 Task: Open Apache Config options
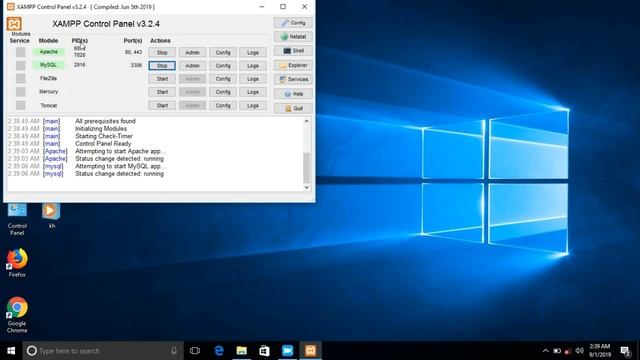click(223, 52)
